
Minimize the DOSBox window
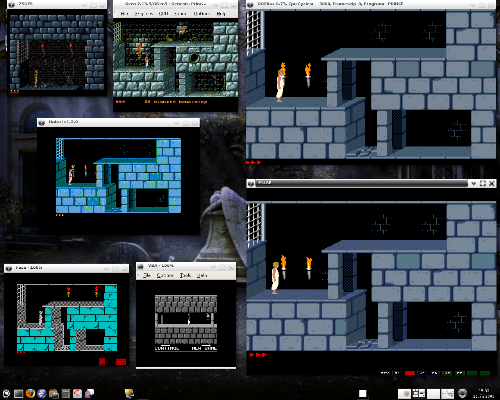[x=473, y=4]
